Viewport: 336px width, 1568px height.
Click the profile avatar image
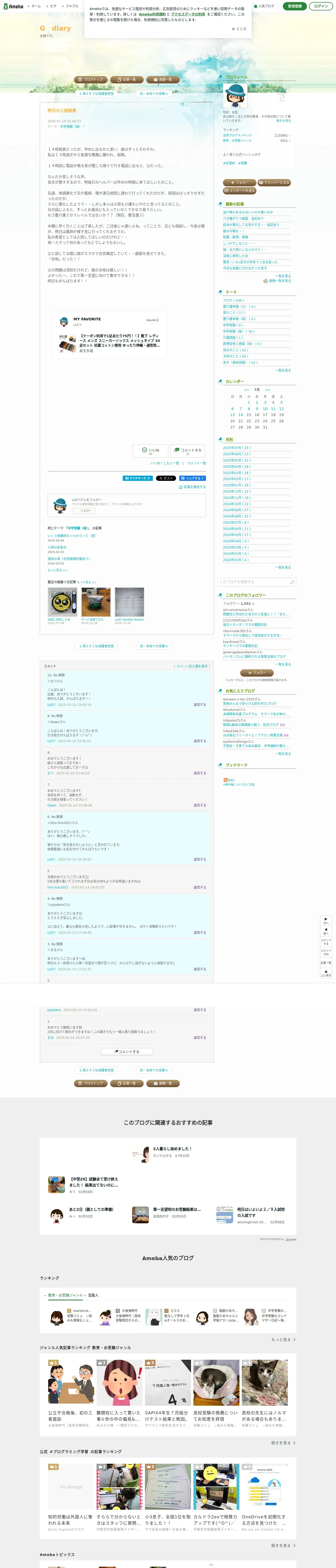point(235,96)
